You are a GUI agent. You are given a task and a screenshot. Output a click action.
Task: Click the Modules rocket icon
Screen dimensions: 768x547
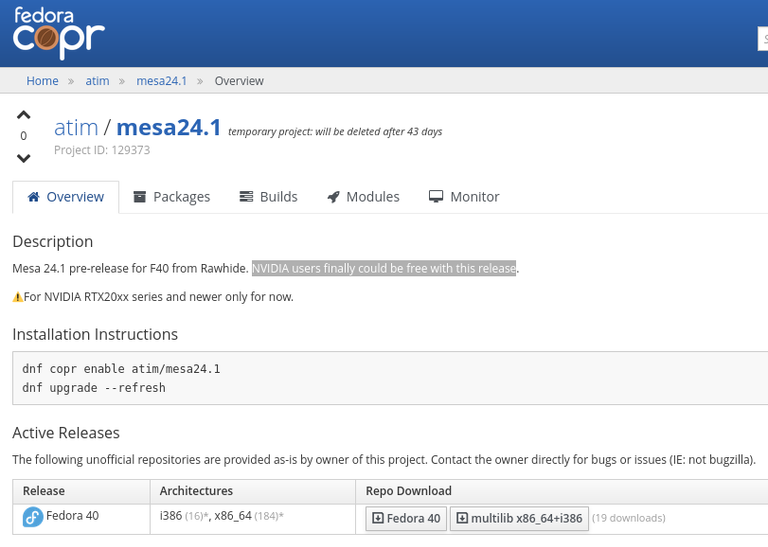334,197
